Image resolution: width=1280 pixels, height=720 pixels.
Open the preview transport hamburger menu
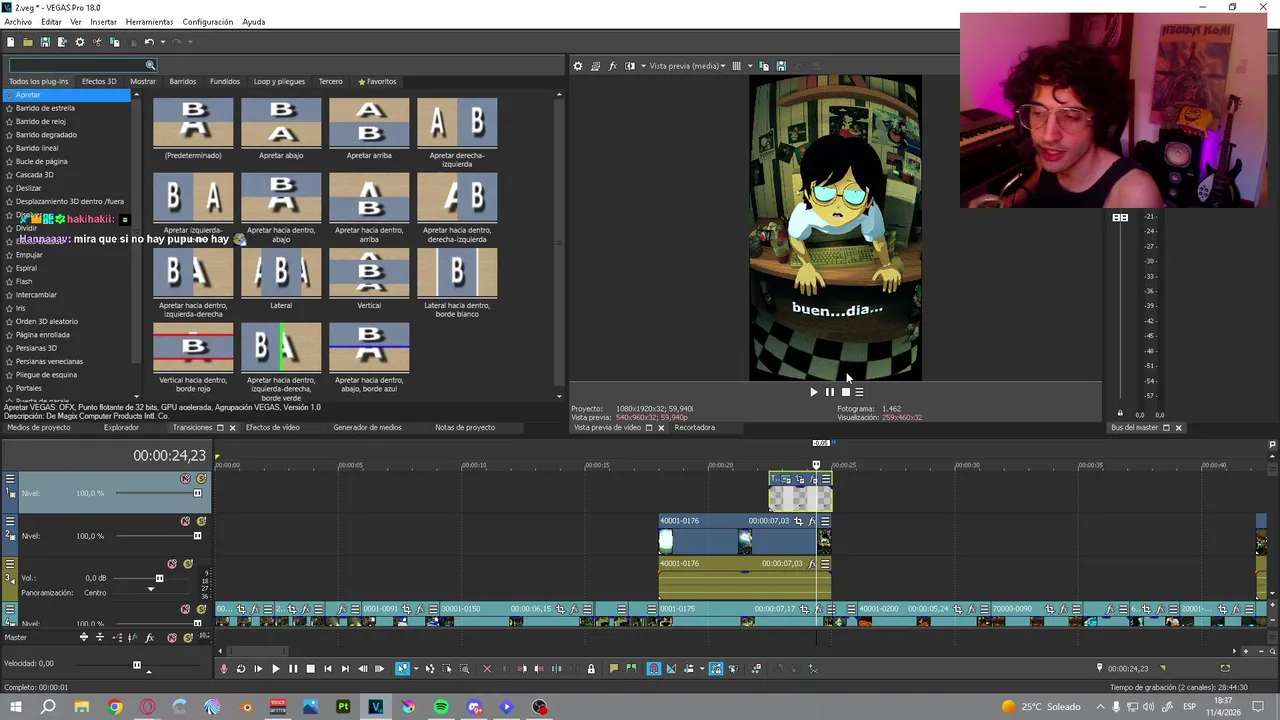(x=859, y=392)
